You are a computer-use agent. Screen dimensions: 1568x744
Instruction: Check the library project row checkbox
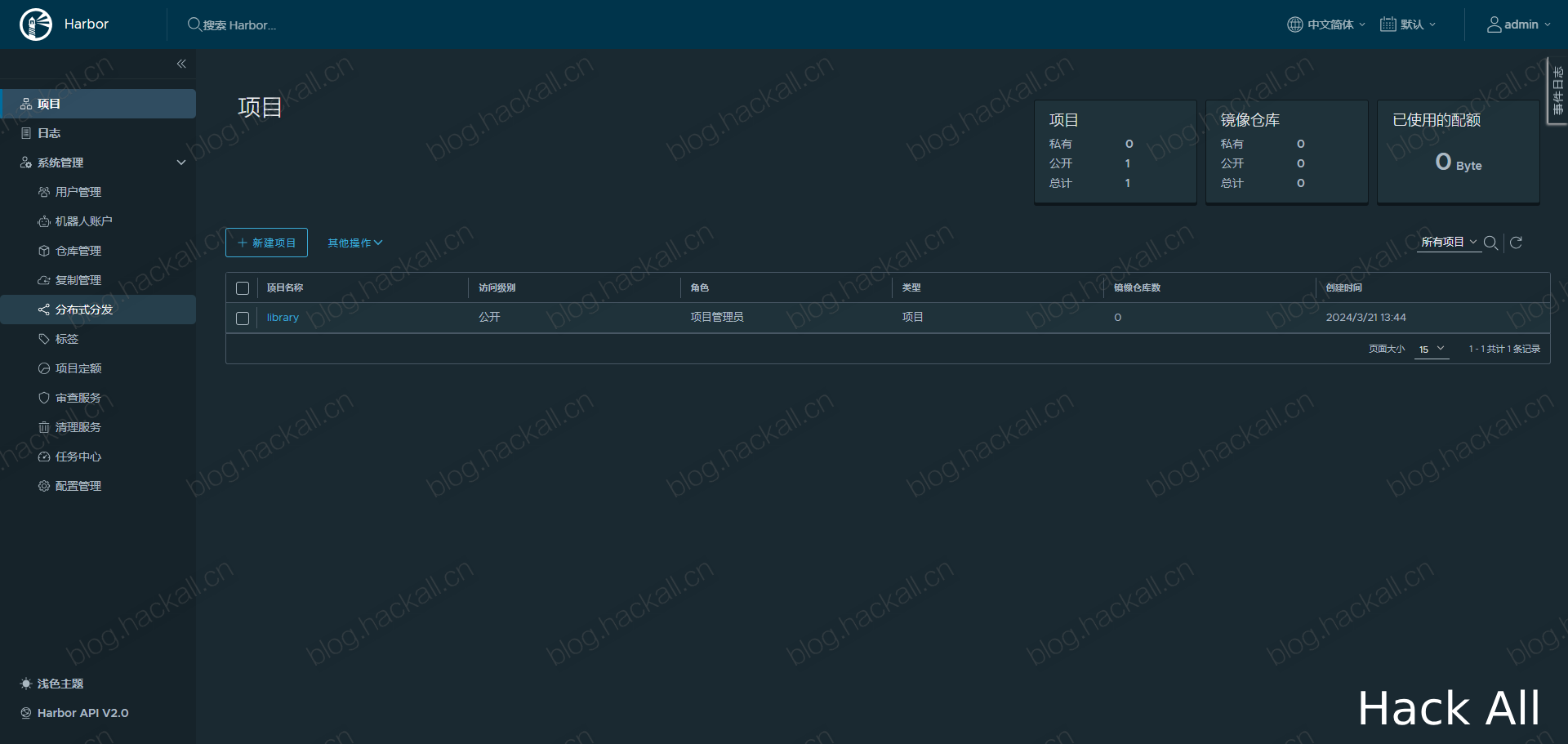243,319
